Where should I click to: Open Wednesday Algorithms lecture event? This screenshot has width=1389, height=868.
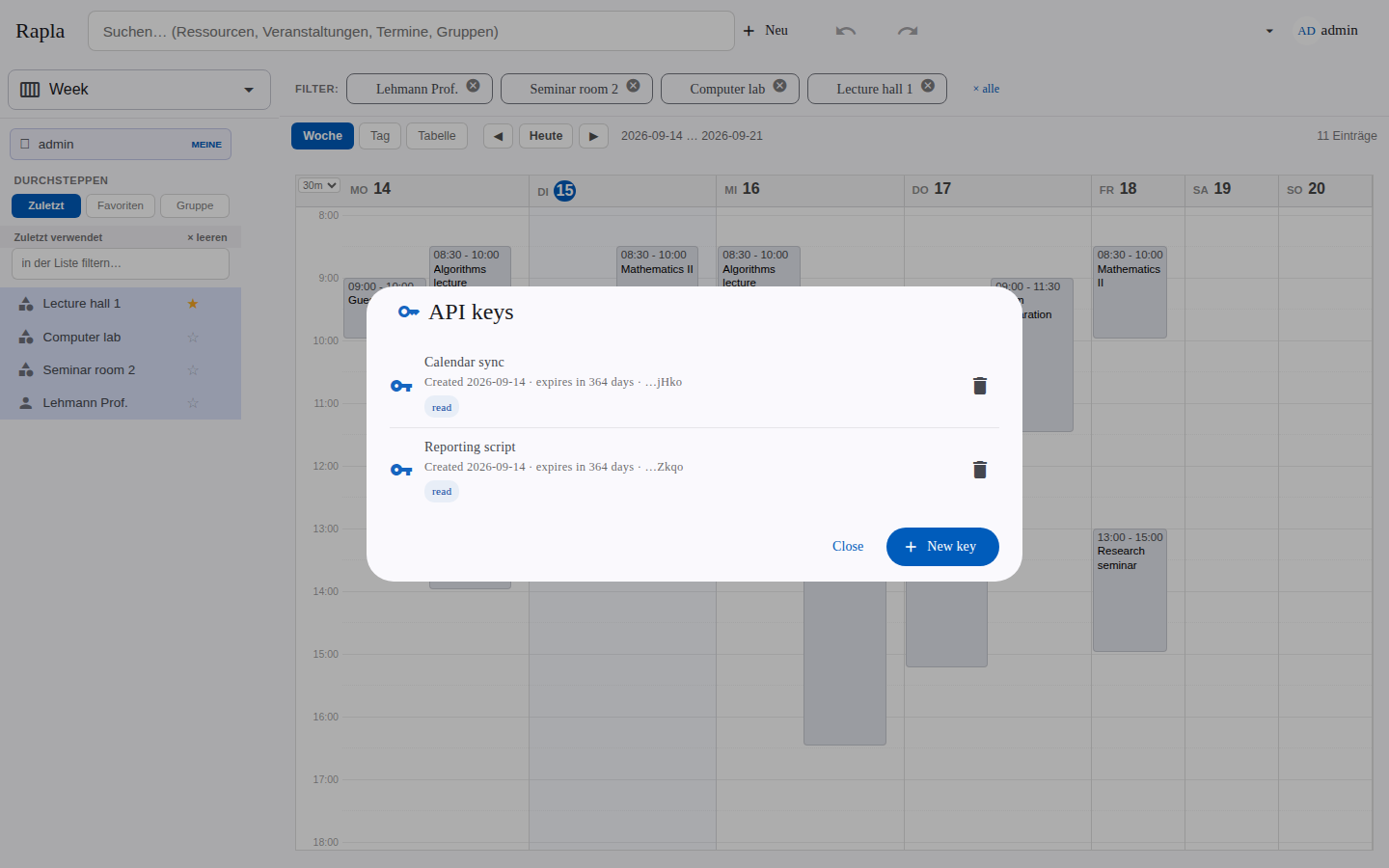point(759,266)
